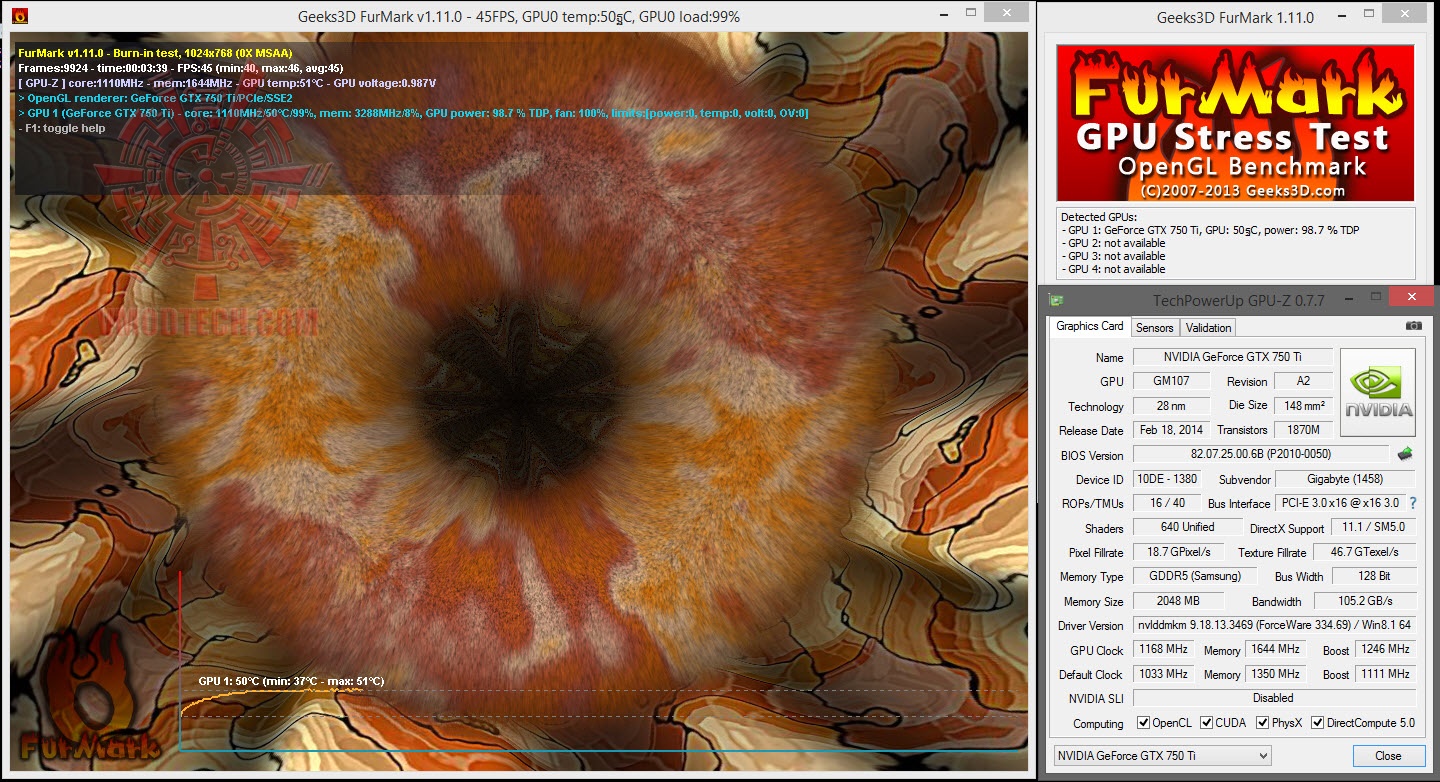The image size is (1440, 782).
Task: Click the GPU field showing GM107
Action: click(x=1171, y=381)
